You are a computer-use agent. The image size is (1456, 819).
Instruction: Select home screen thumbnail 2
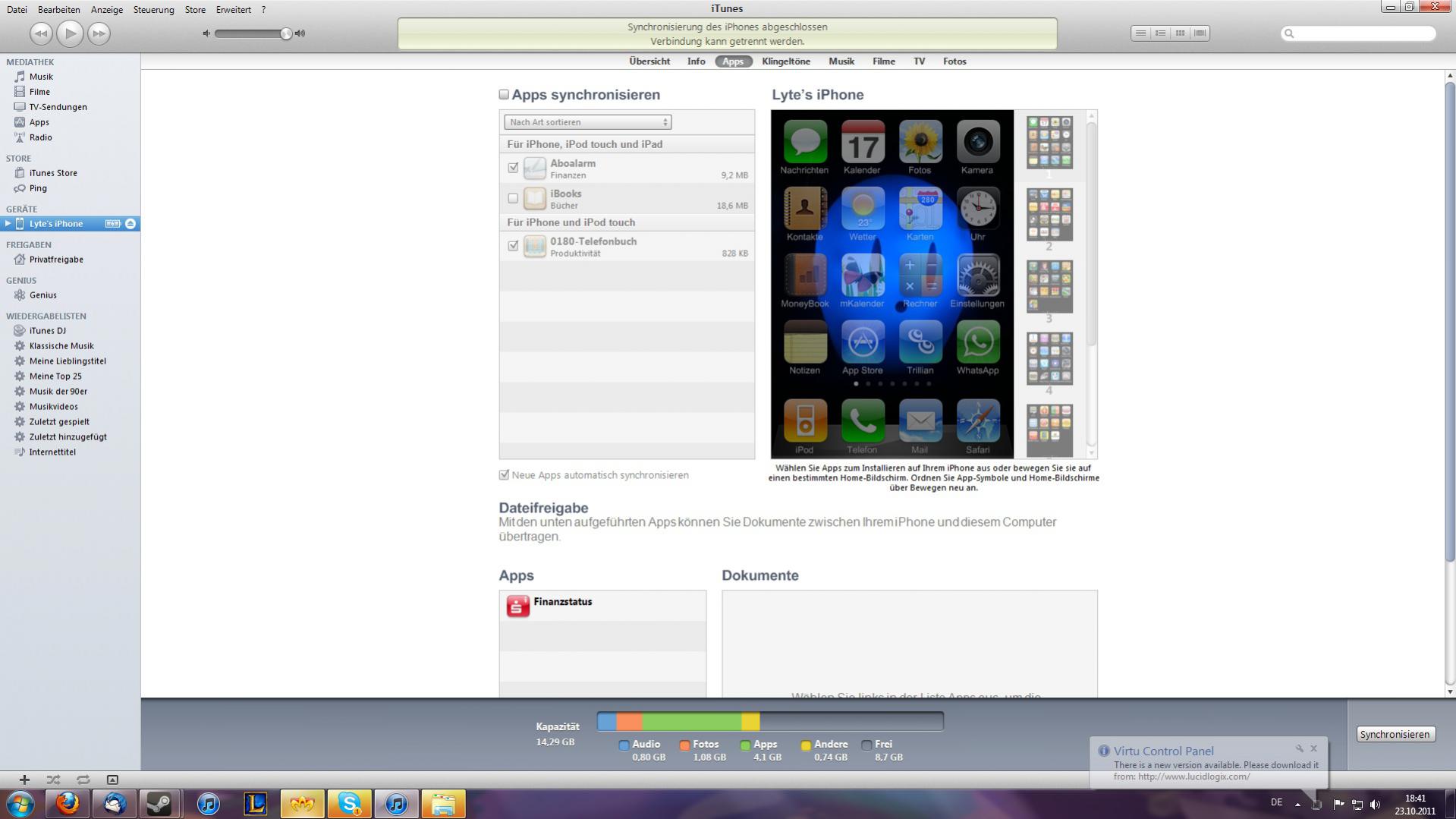[1049, 215]
